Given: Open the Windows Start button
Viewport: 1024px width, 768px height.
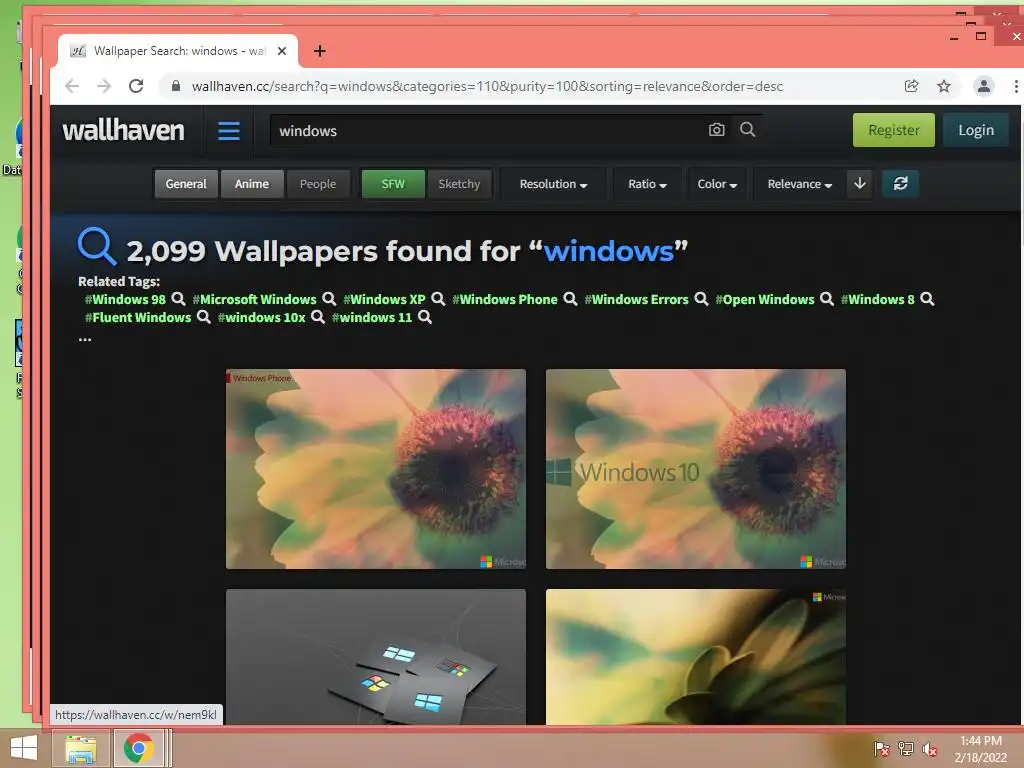Looking at the screenshot, I should pyautogui.click(x=24, y=748).
